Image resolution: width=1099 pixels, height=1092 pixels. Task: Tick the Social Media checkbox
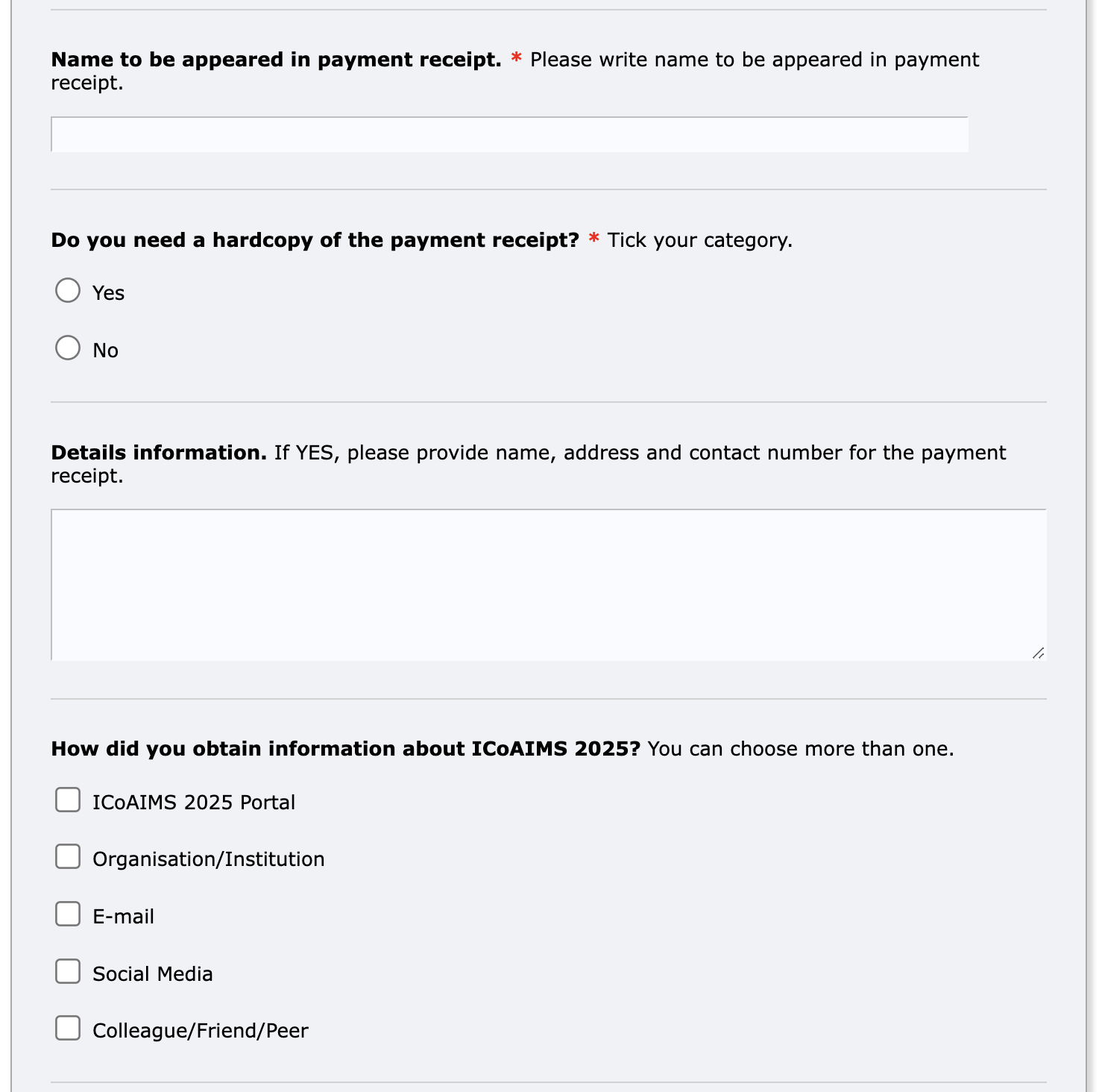68,971
